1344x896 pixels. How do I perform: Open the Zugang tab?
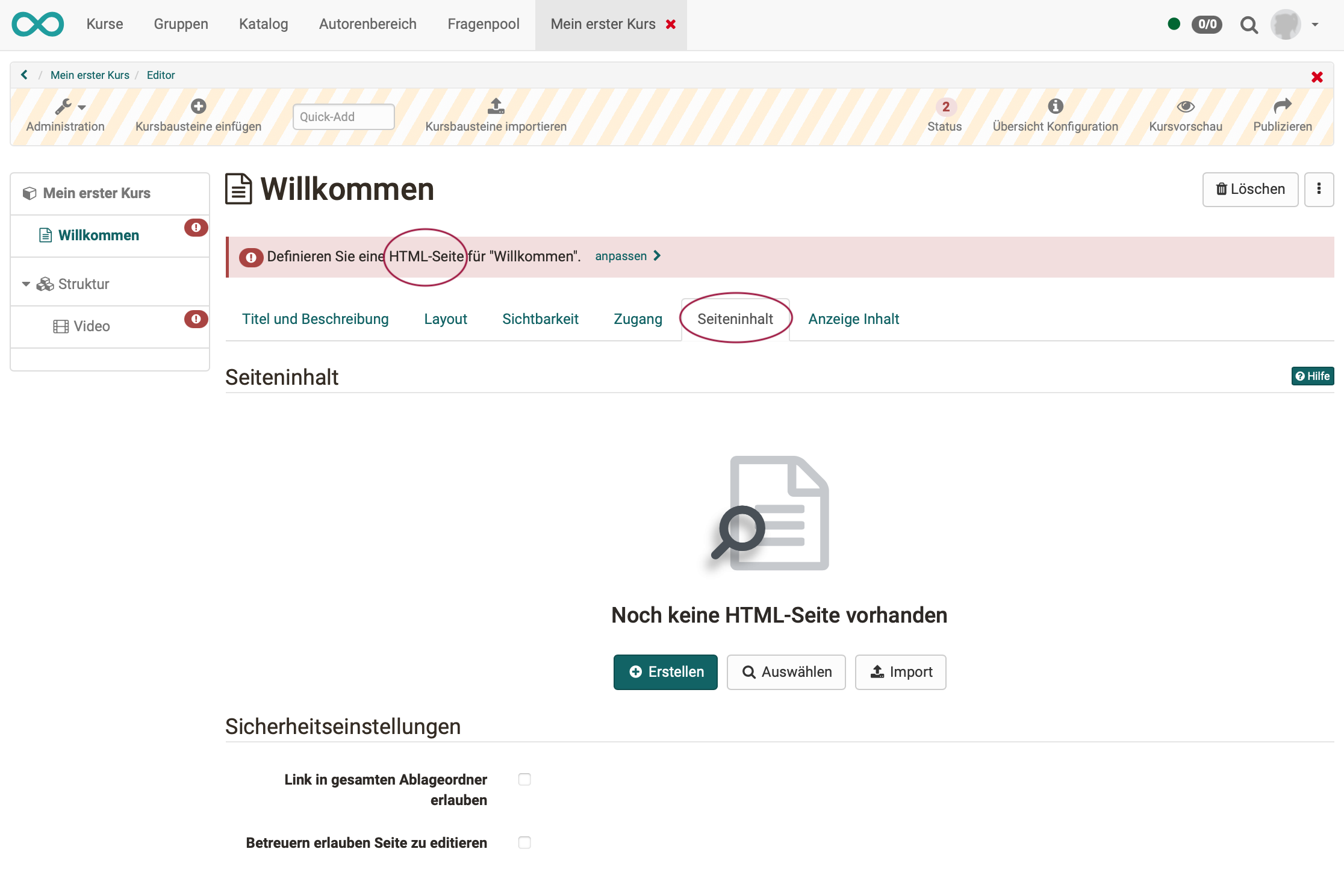(x=638, y=319)
